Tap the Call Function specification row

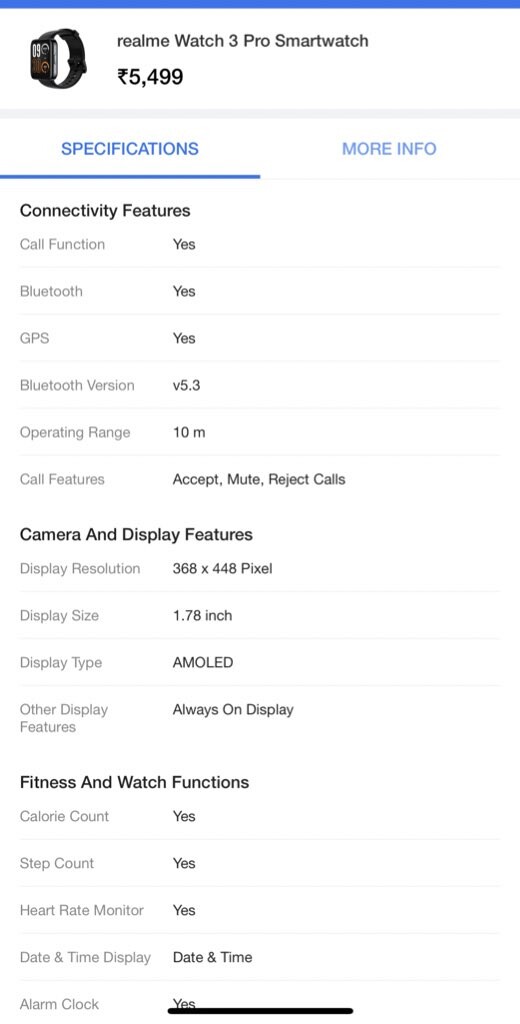click(260, 244)
